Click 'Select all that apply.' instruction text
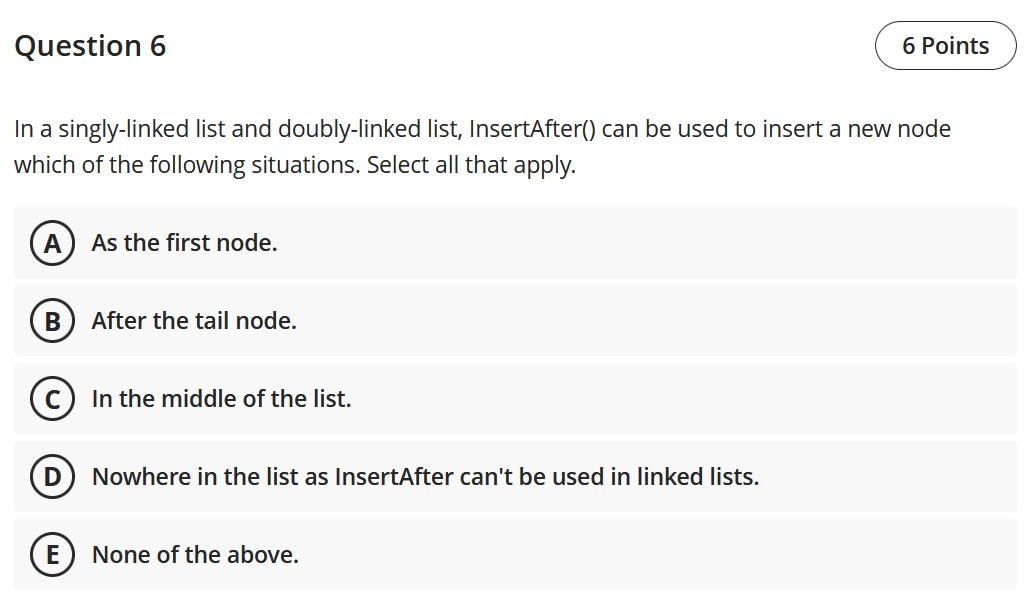 click(471, 165)
